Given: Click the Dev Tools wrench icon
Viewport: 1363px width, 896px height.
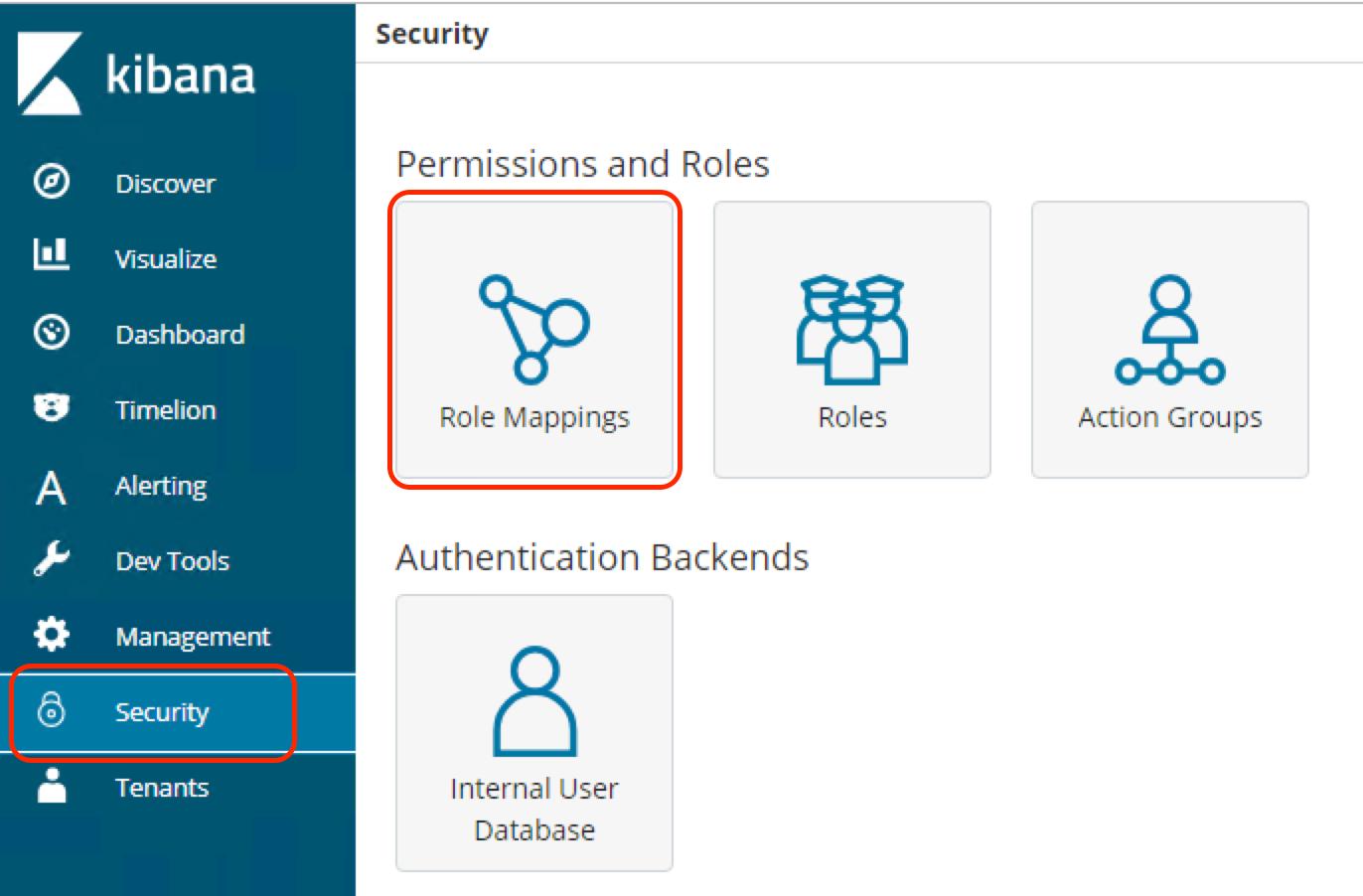Looking at the screenshot, I should point(51,560).
